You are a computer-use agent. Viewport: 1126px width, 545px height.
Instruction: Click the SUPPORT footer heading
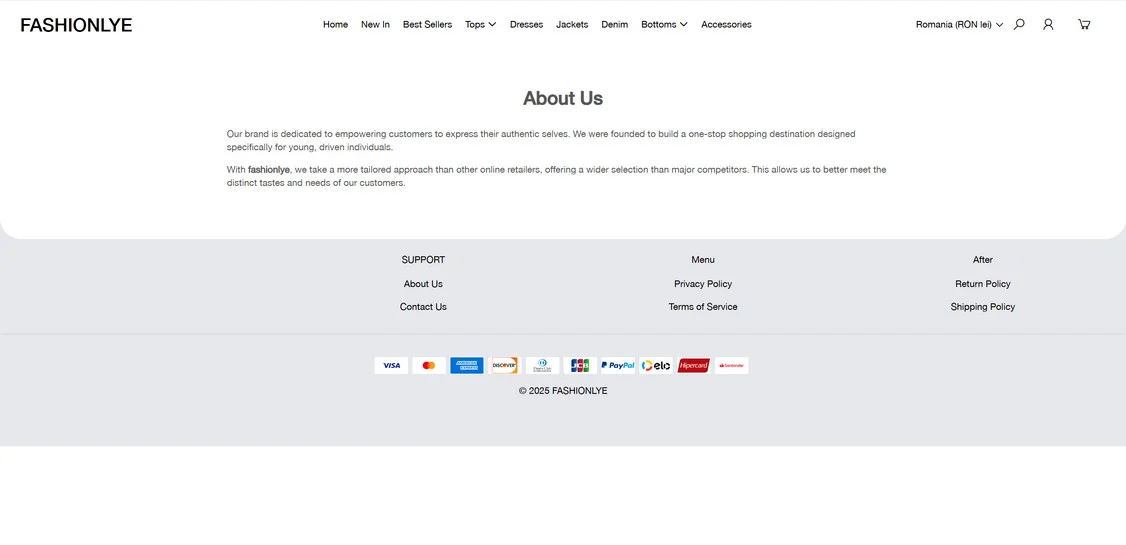tap(423, 260)
